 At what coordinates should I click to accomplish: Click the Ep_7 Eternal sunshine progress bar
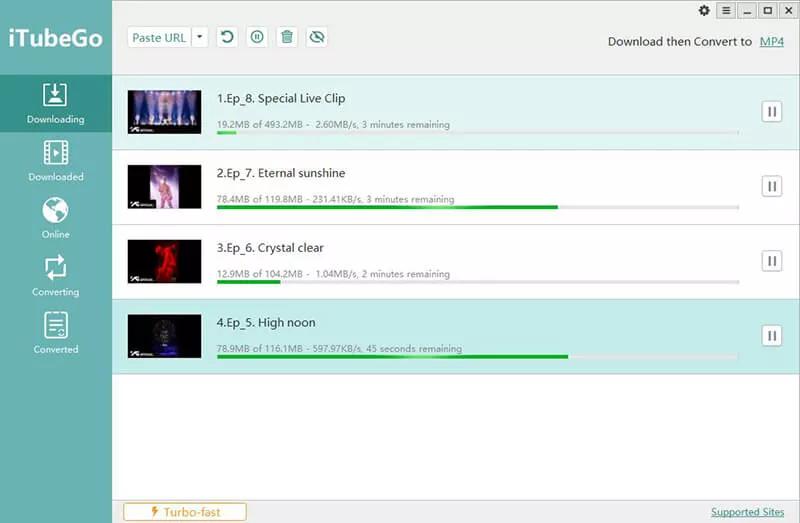(x=478, y=208)
